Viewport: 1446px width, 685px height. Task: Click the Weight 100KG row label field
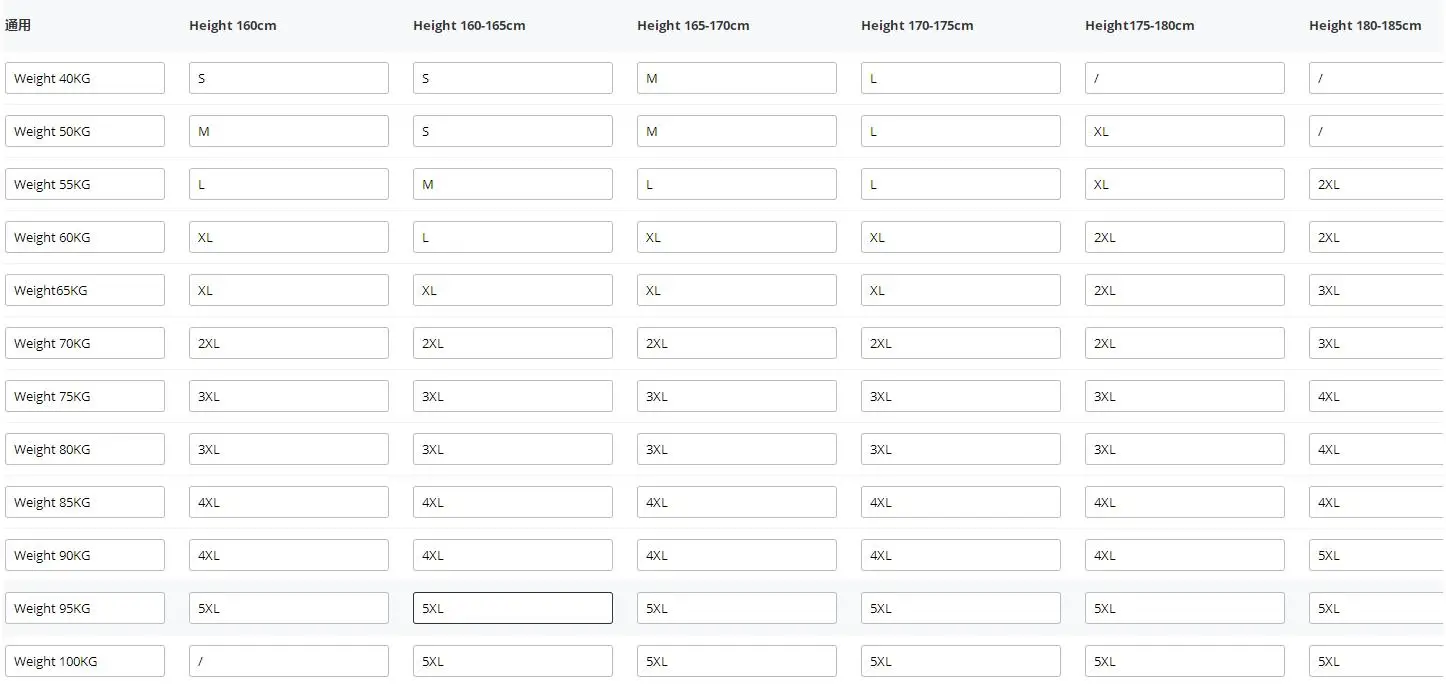point(85,661)
